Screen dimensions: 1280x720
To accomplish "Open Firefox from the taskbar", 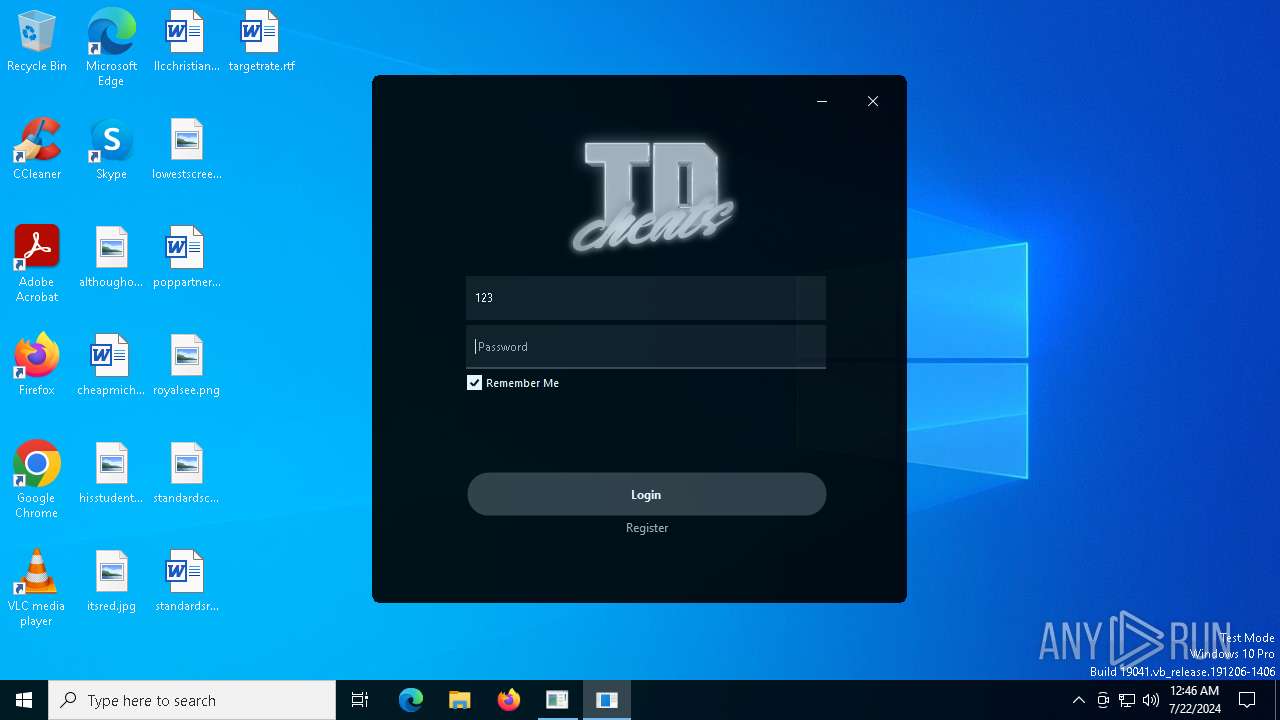I will 509,700.
